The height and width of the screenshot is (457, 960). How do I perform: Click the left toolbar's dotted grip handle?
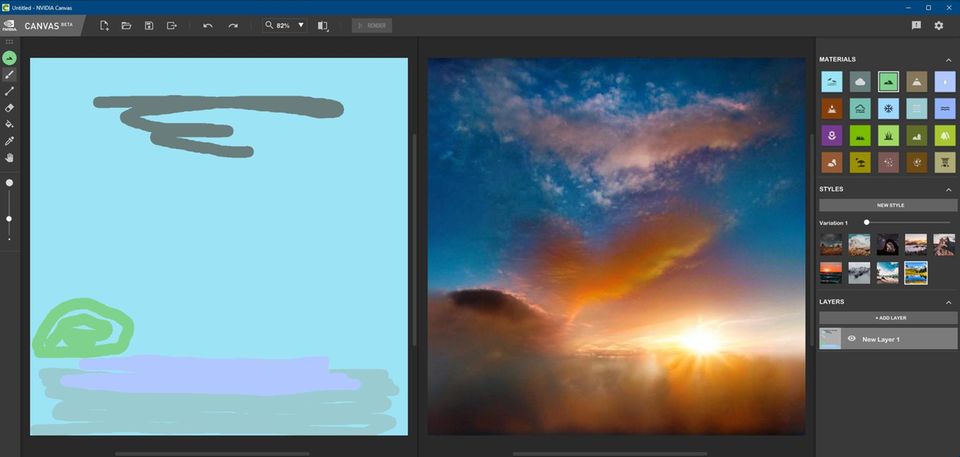click(9, 42)
